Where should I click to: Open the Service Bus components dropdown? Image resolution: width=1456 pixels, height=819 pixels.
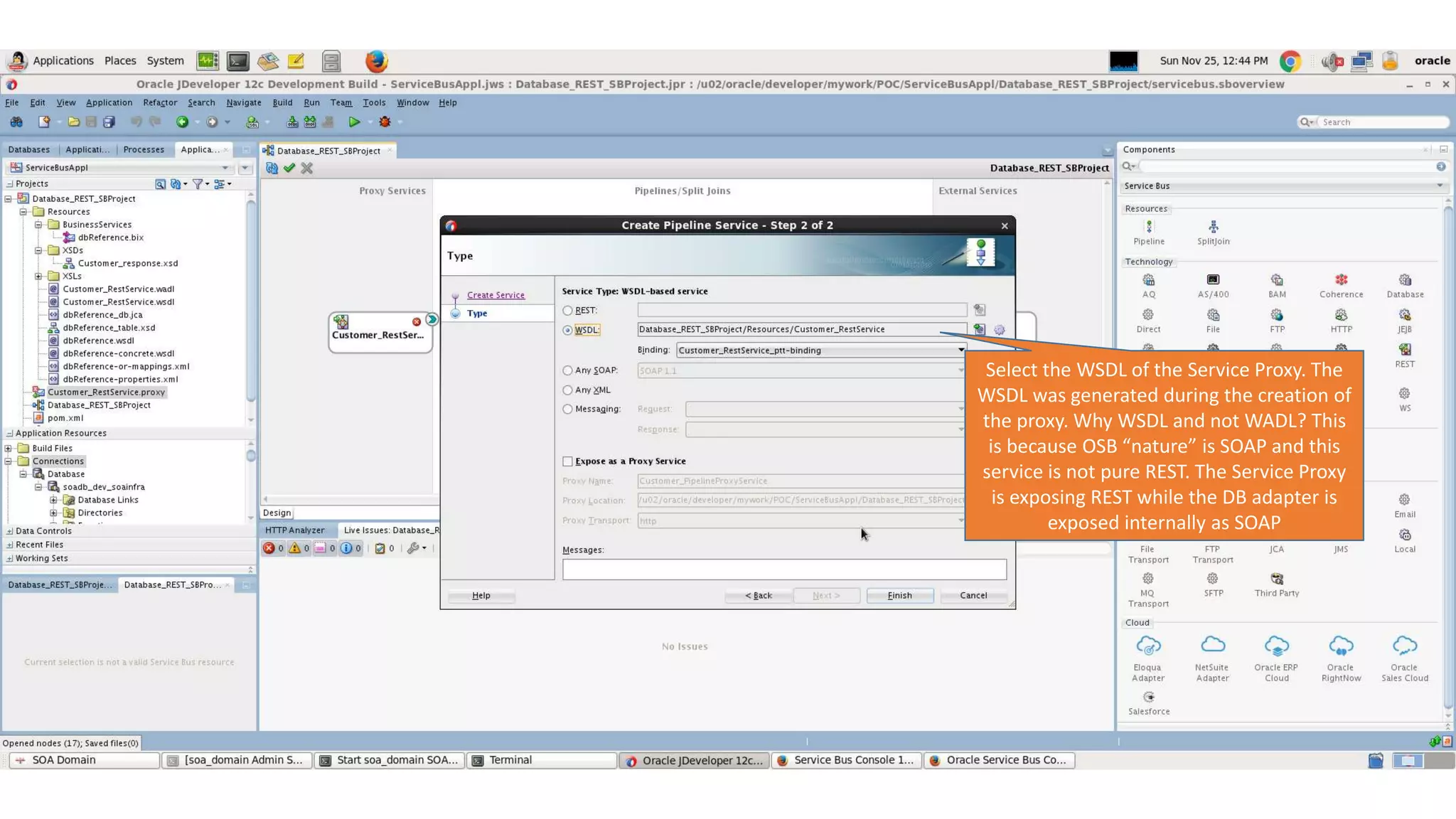tap(1439, 186)
